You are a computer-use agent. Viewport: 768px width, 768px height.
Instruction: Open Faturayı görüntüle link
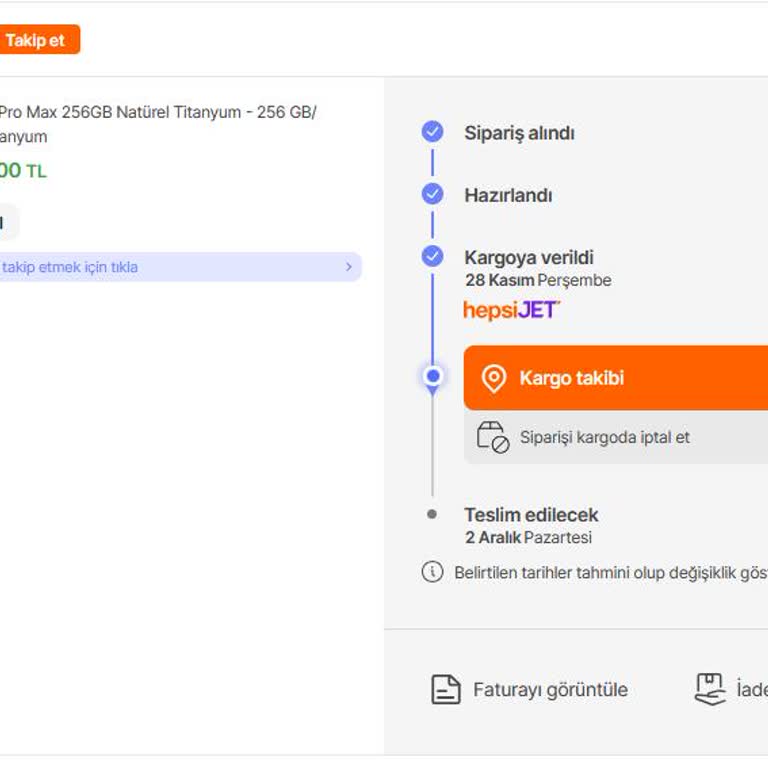point(550,690)
